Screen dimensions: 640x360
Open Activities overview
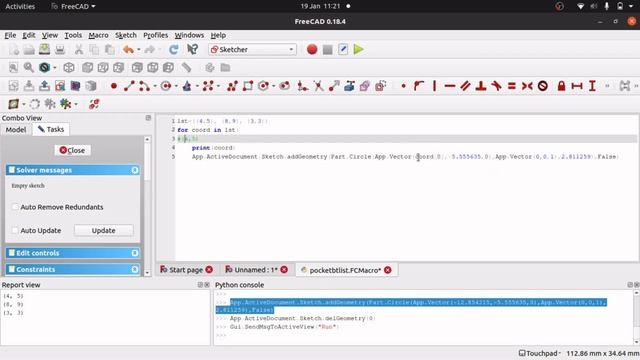[x=20, y=6]
